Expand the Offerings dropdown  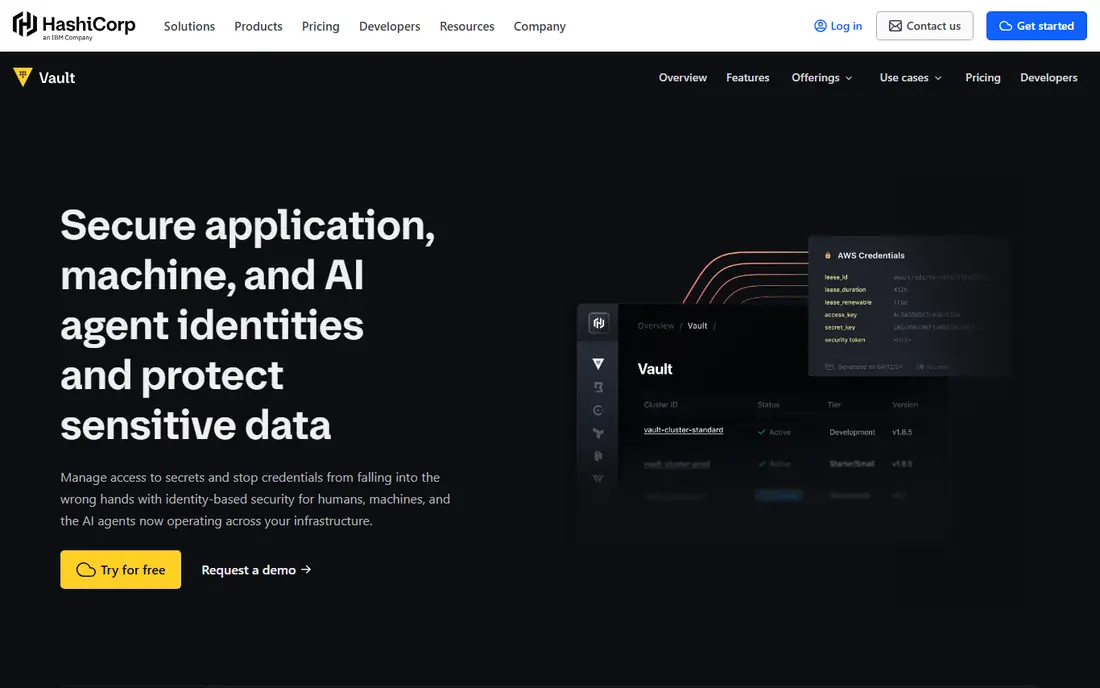[x=821, y=78]
